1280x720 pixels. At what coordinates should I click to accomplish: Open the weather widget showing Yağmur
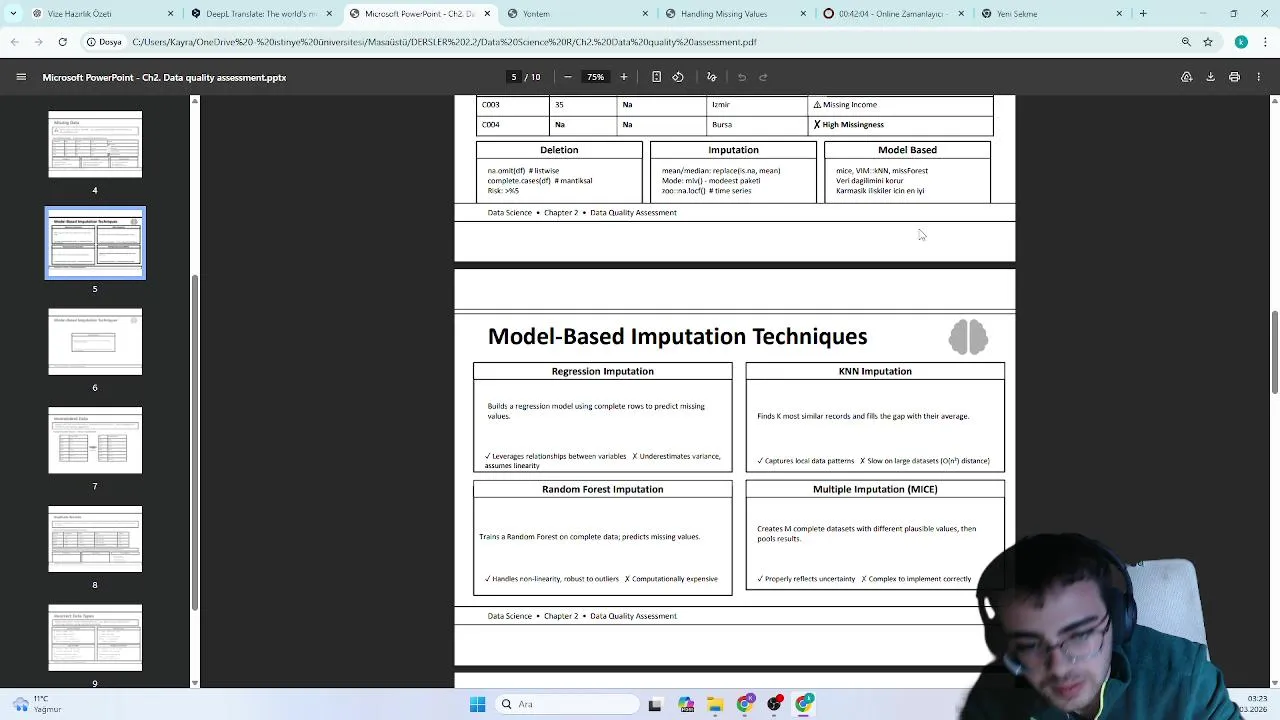(x=36, y=704)
